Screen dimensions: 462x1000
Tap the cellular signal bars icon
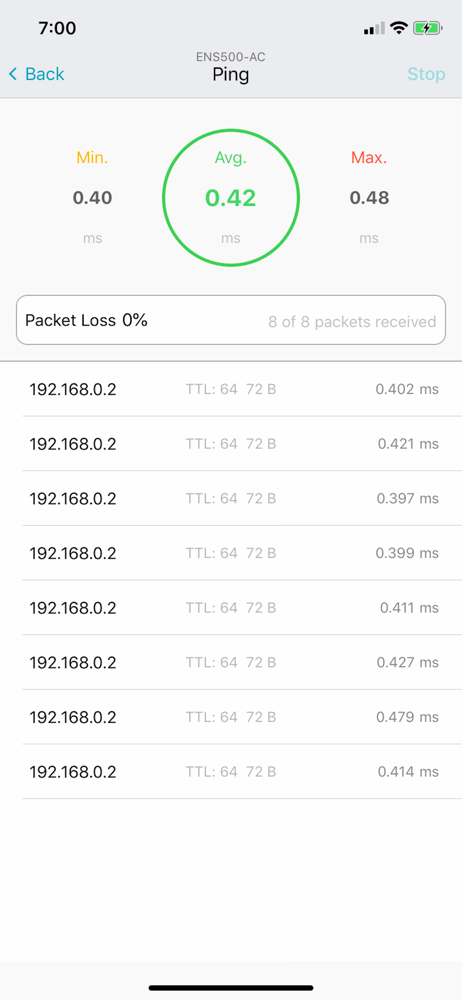pos(374,28)
